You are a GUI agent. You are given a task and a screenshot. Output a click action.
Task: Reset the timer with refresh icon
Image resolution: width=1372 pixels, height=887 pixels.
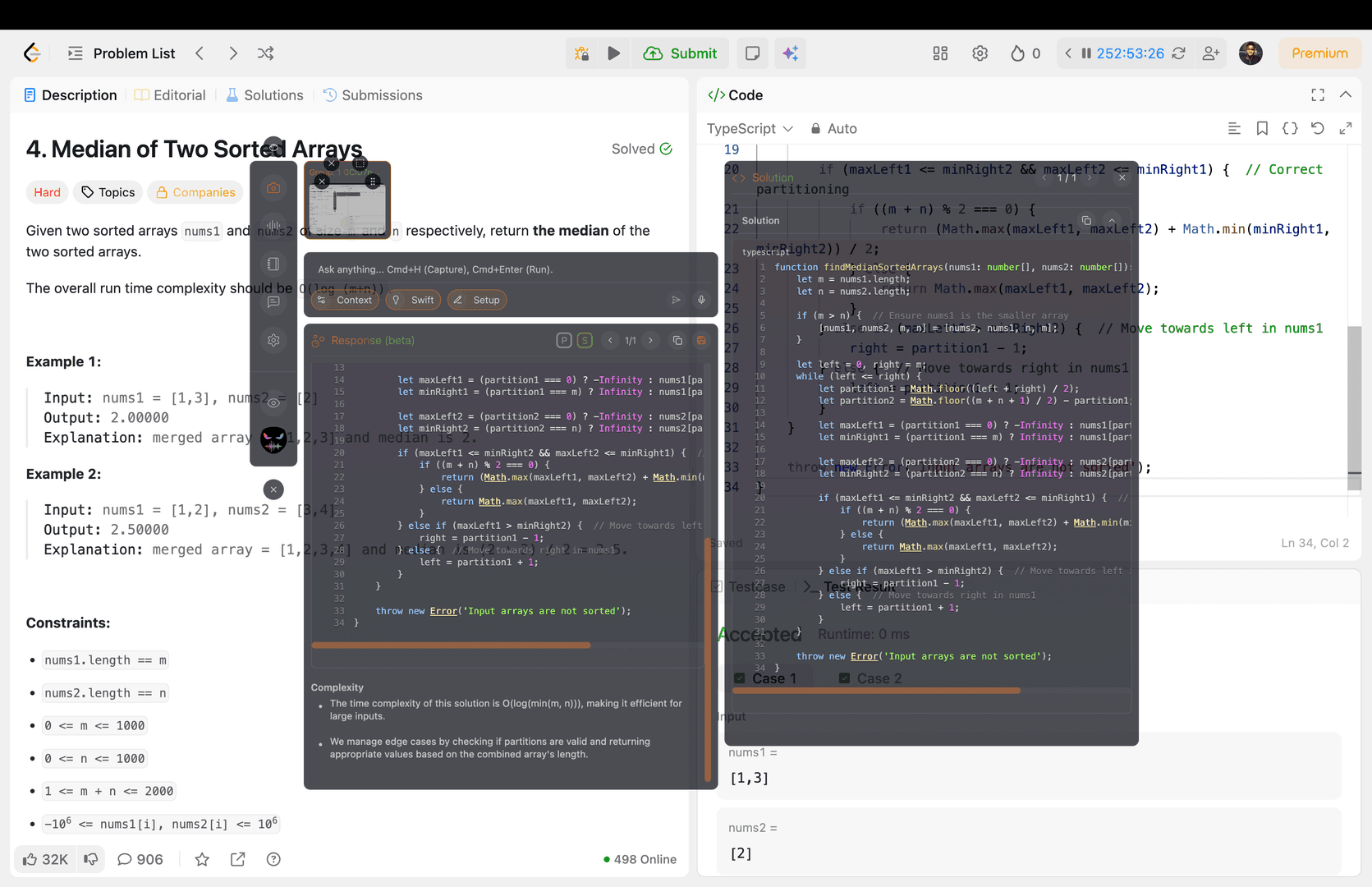pyautogui.click(x=1178, y=53)
